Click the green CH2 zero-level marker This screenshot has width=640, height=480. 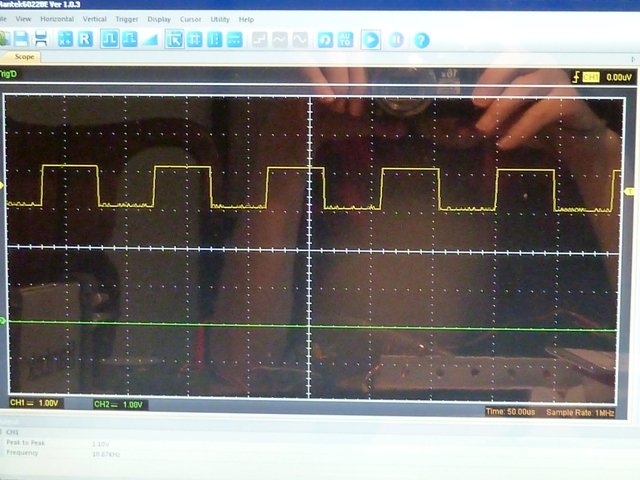[2, 322]
